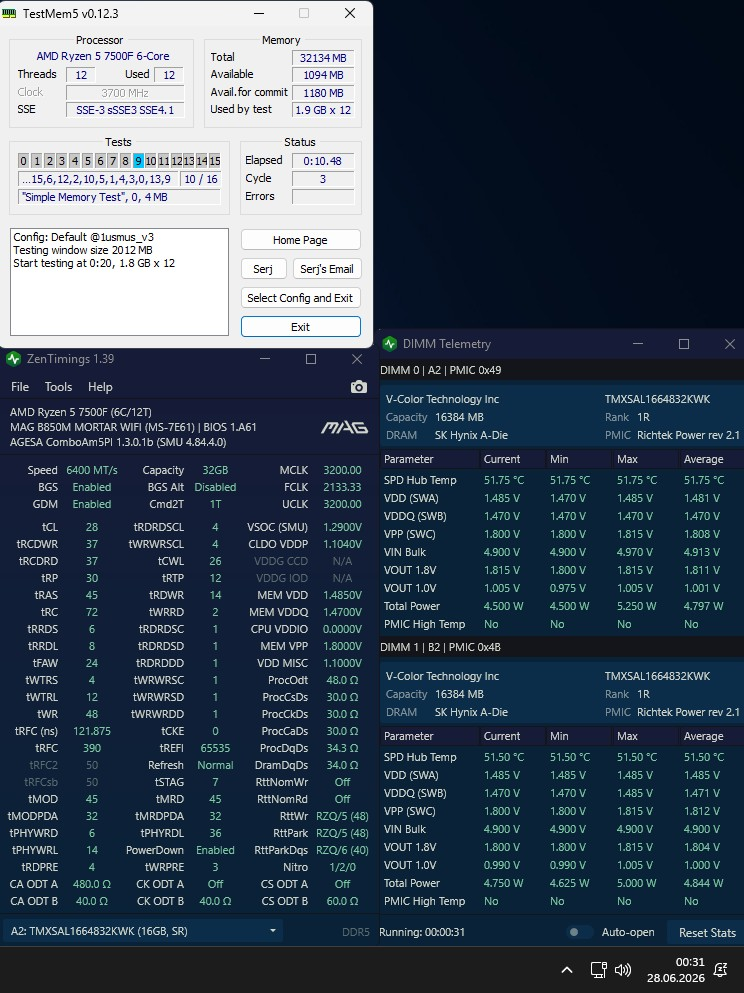Click the 10 / 16 test progress field
Viewport: 744px width, 993px height.
201,179
